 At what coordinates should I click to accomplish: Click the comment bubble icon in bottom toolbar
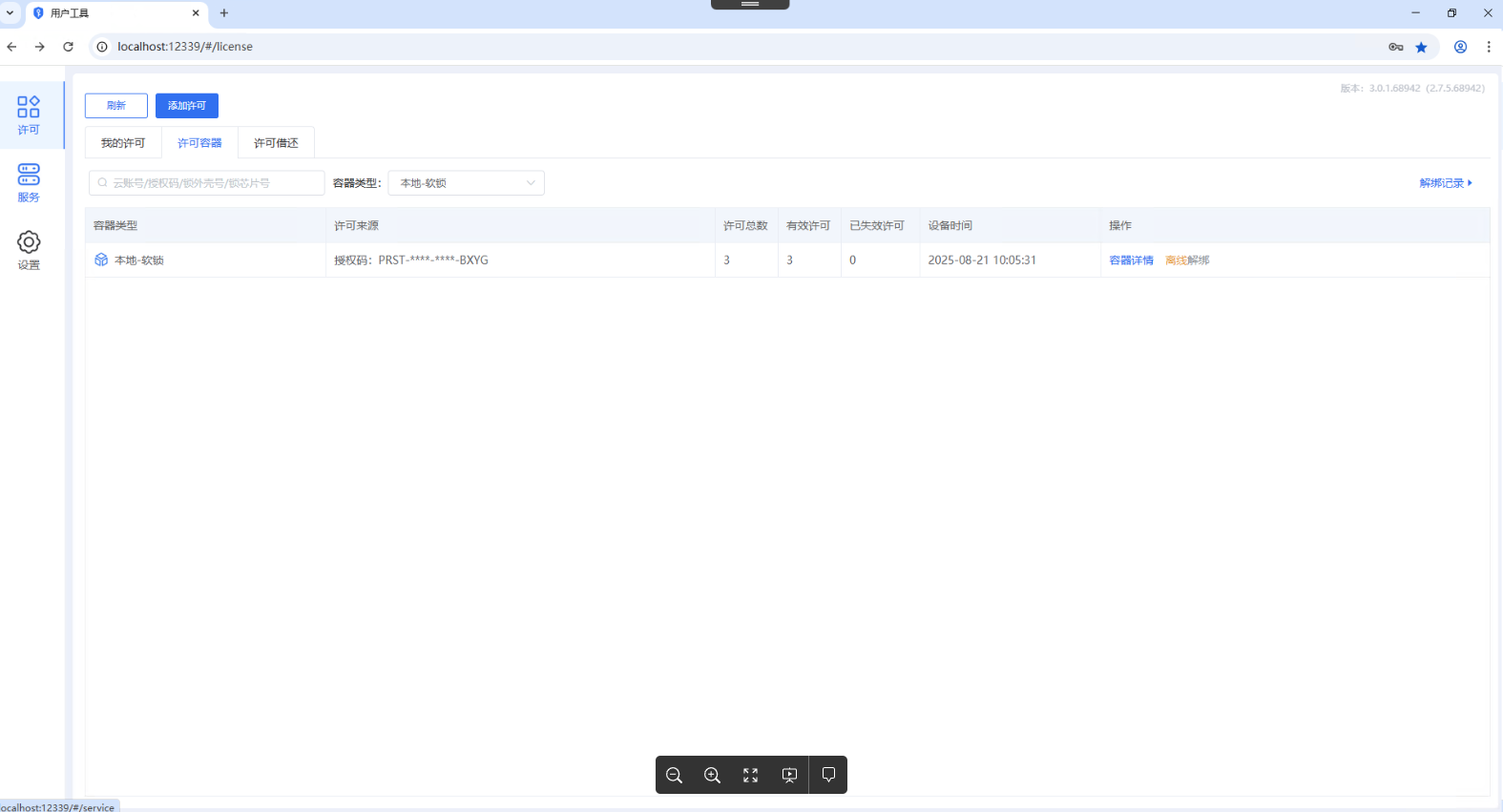tap(828, 775)
